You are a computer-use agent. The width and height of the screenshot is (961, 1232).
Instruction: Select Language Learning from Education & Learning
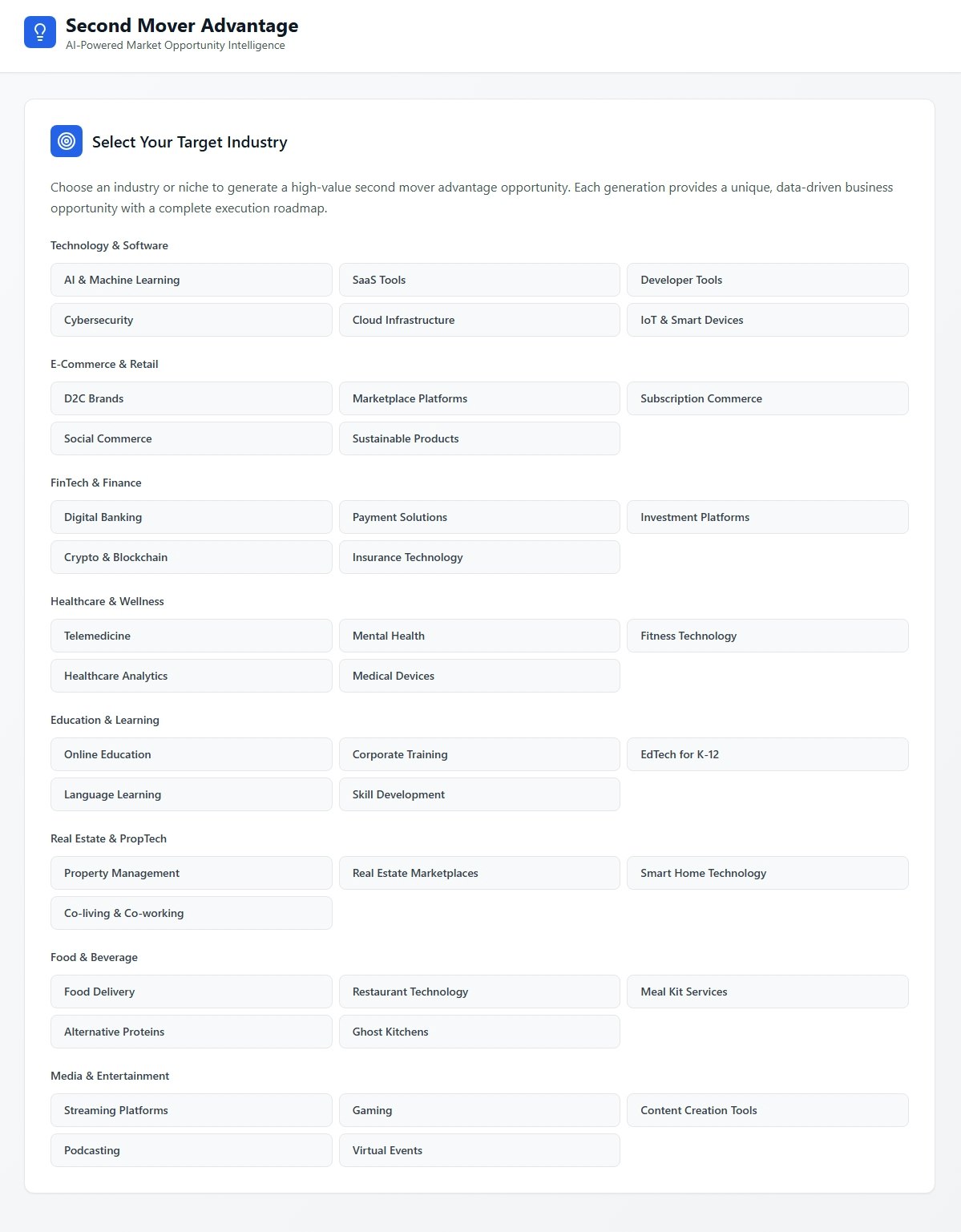191,794
